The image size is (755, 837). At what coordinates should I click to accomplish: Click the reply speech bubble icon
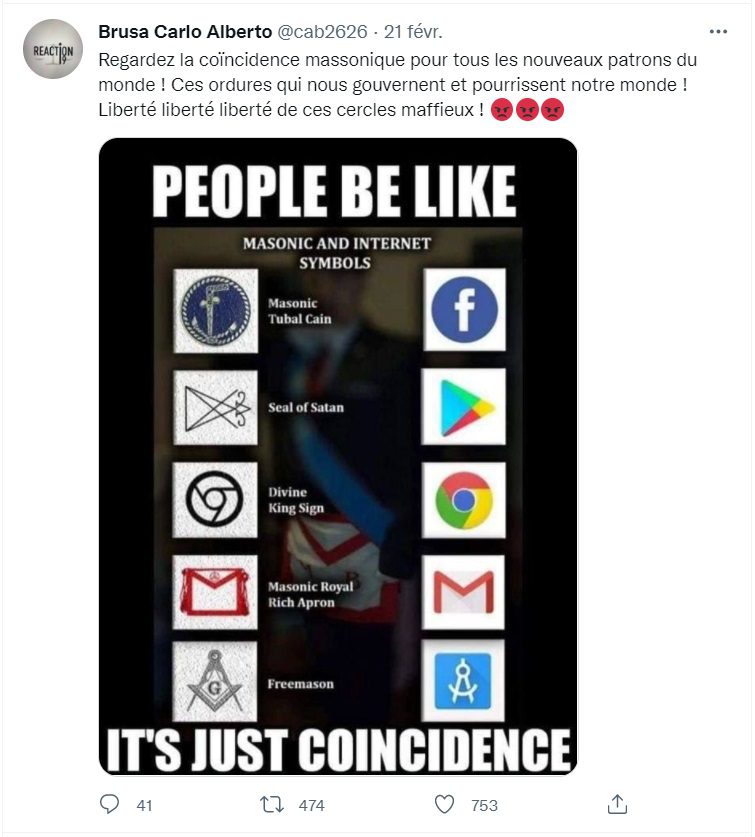pos(109,803)
